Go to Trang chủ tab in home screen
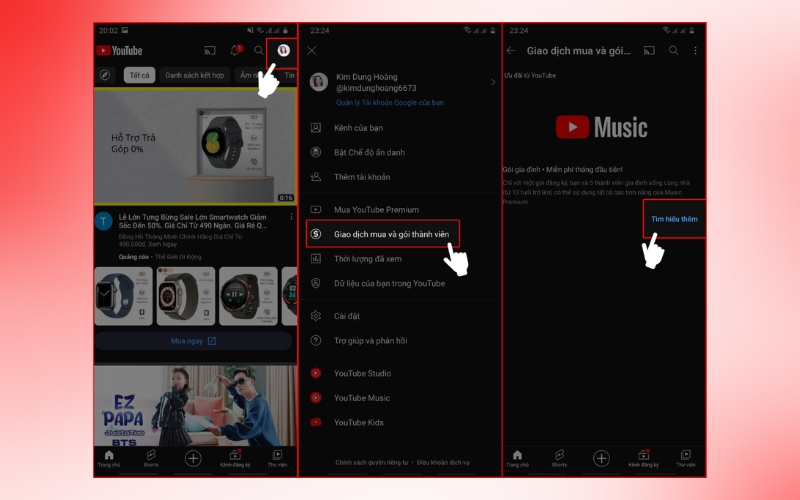This screenshot has width=800, height=500. coord(109,459)
